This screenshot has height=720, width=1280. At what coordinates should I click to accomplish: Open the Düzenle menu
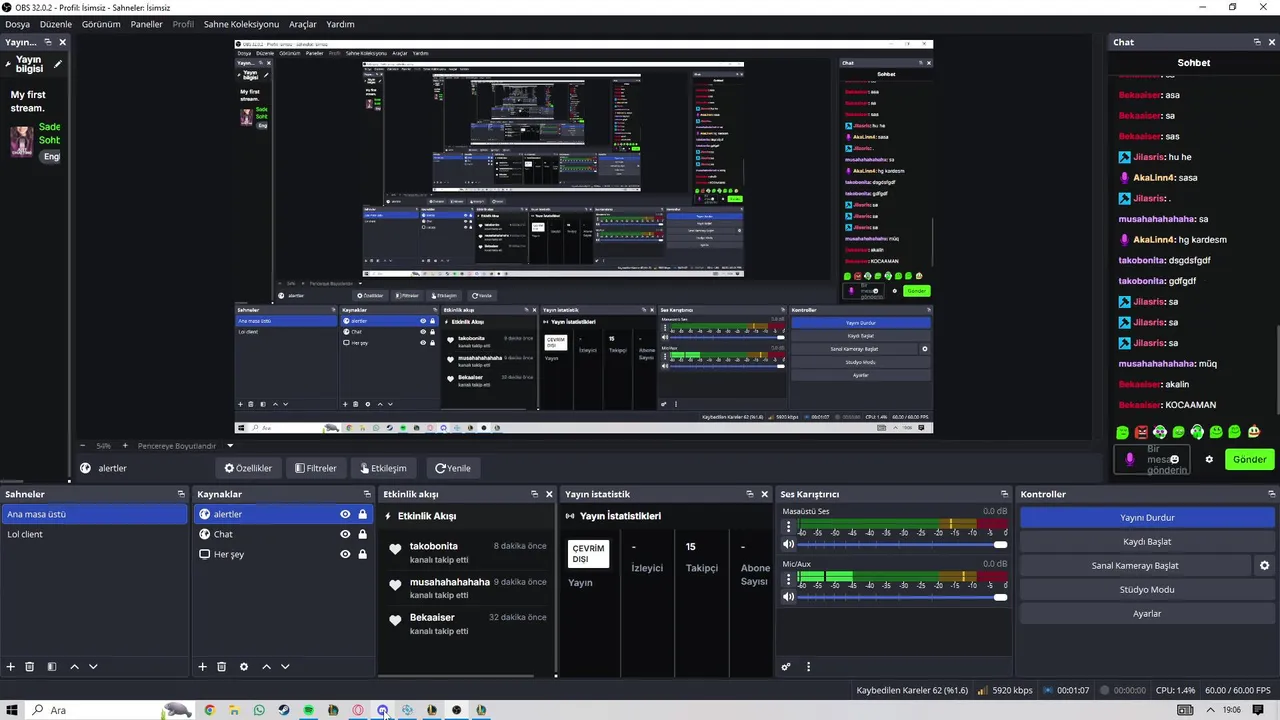click(56, 24)
